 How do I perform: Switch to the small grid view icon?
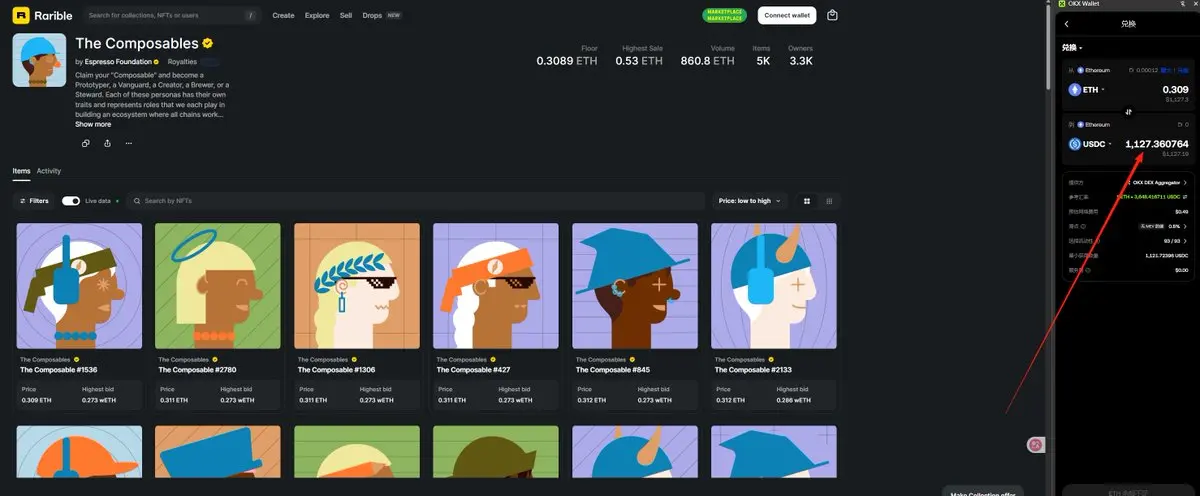[829, 201]
